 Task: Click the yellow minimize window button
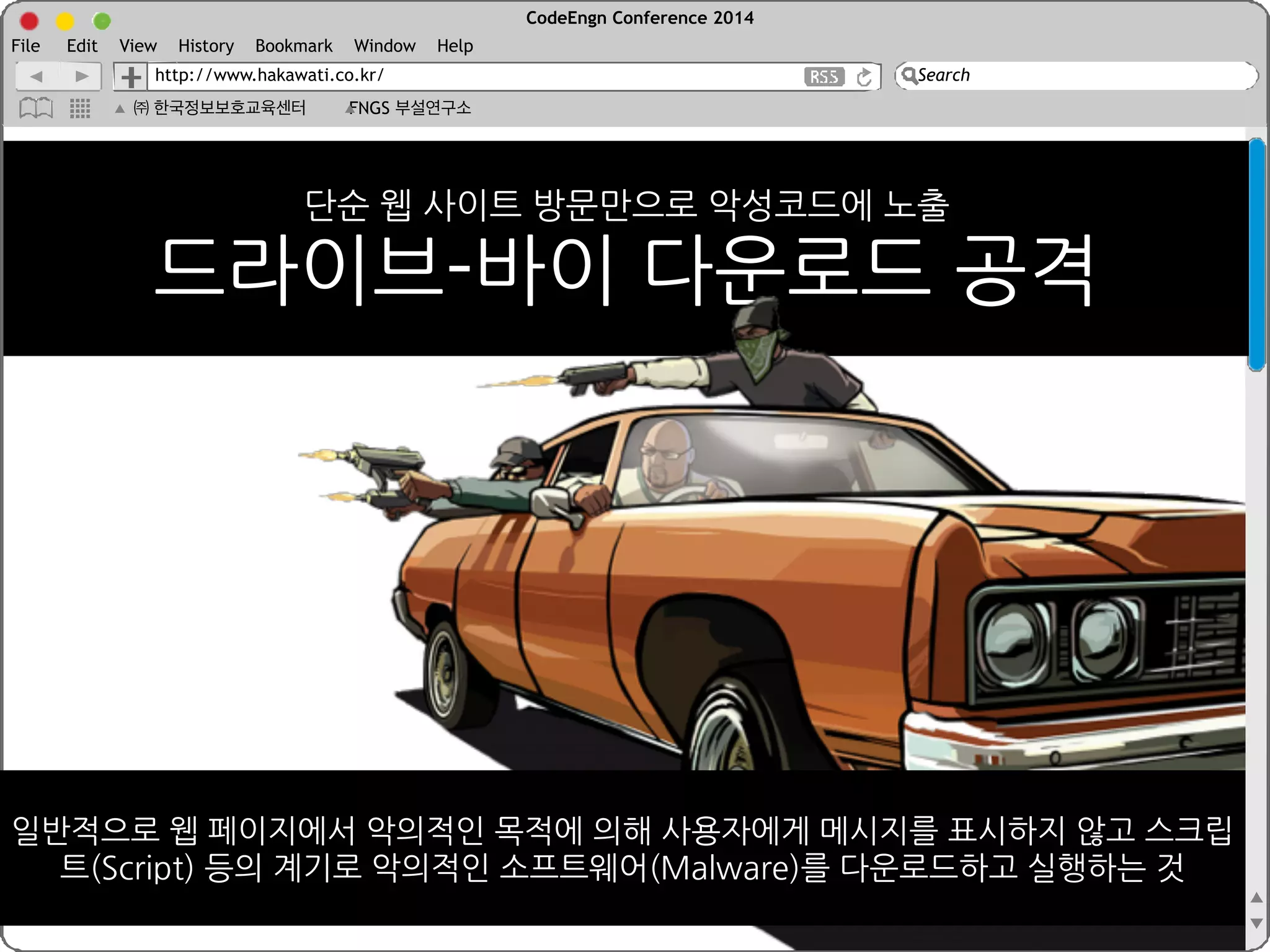coord(65,21)
